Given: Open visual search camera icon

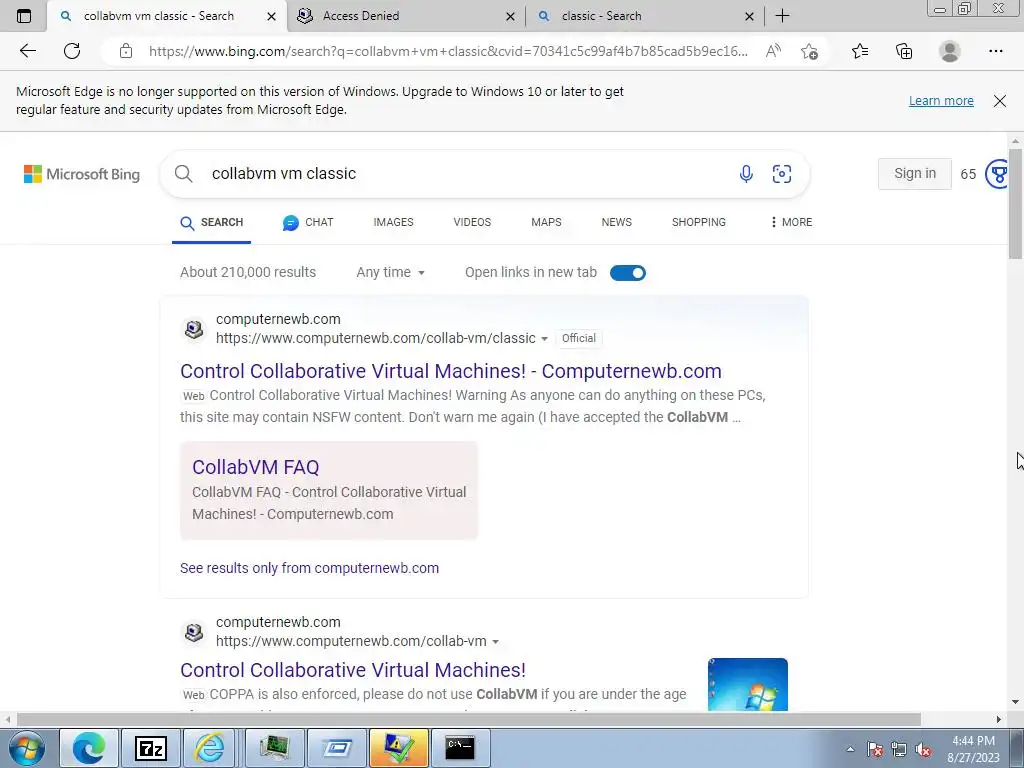Looking at the screenshot, I should pyautogui.click(x=782, y=174).
